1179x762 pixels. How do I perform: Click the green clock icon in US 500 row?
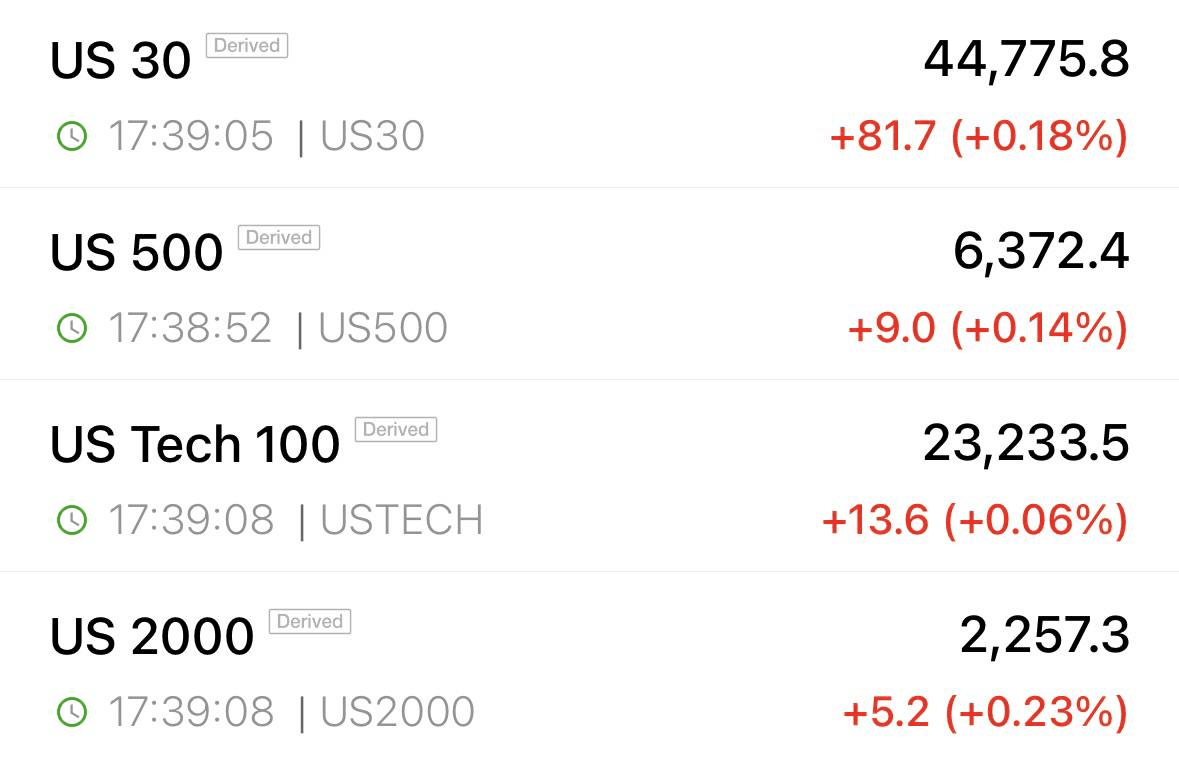[72, 328]
